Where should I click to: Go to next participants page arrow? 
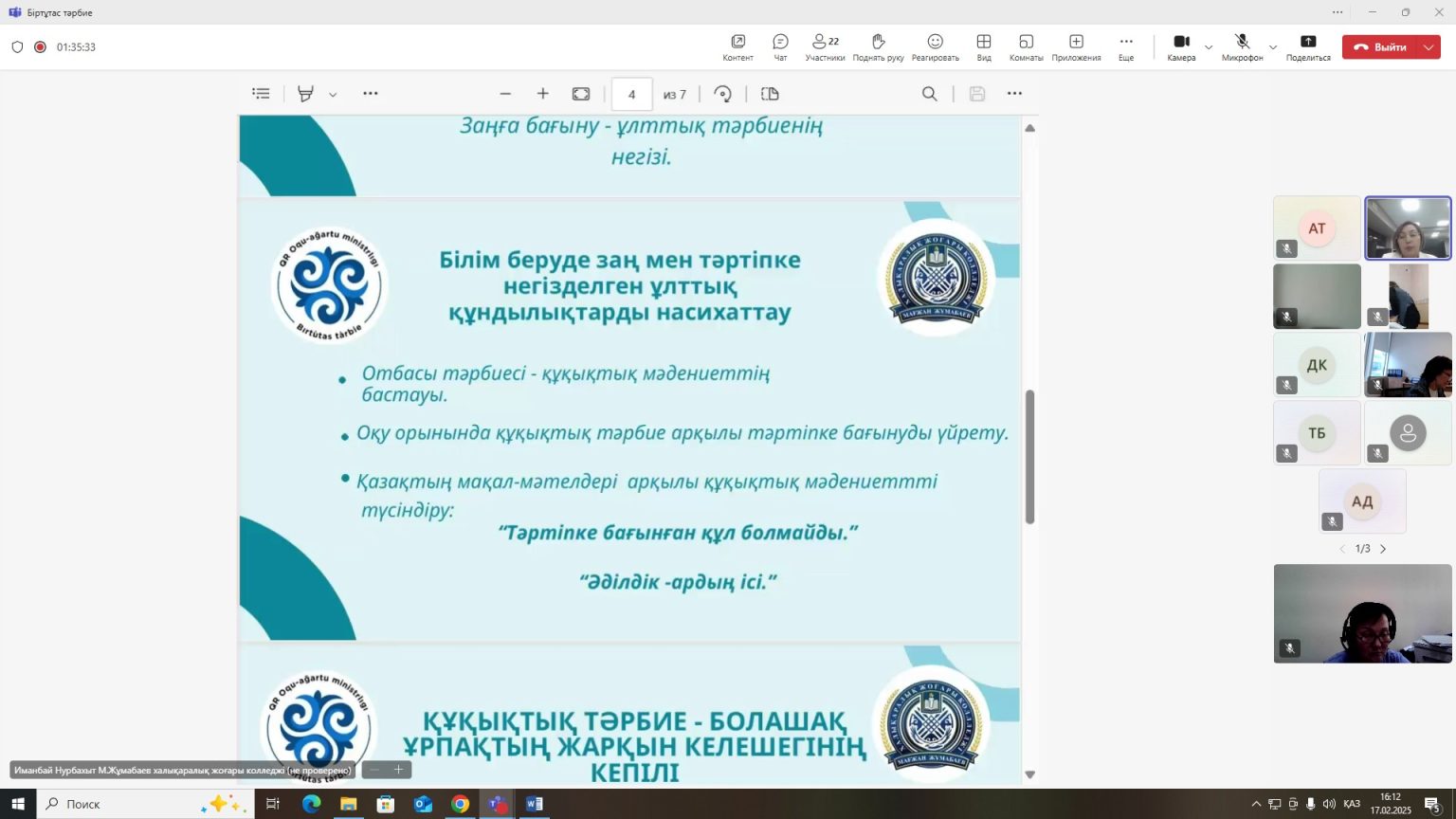pos(1383,549)
